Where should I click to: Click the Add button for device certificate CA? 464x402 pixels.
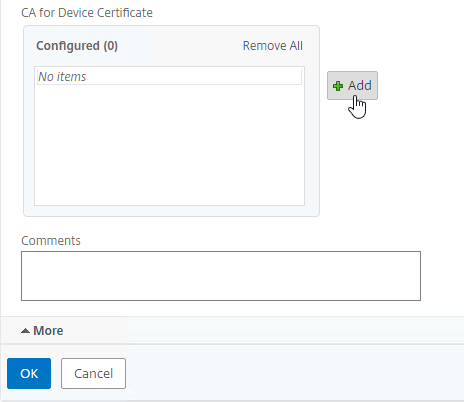(x=352, y=85)
